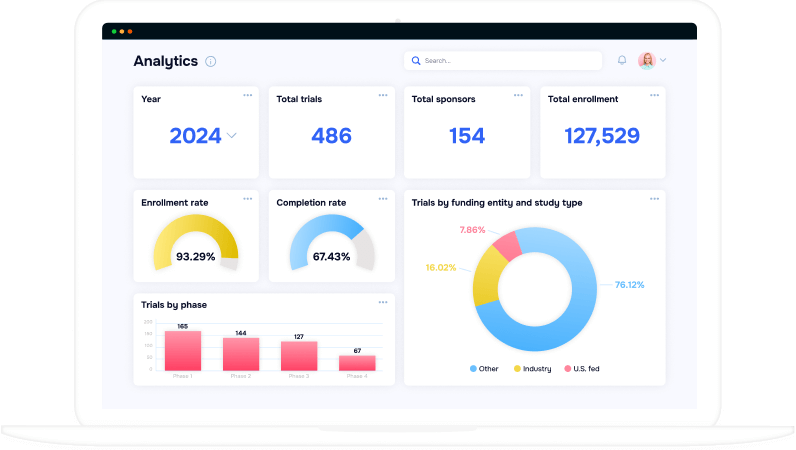Viewport: 796px width, 450px height.
Task: Click the info icon beside Analytics
Action: point(210,61)
